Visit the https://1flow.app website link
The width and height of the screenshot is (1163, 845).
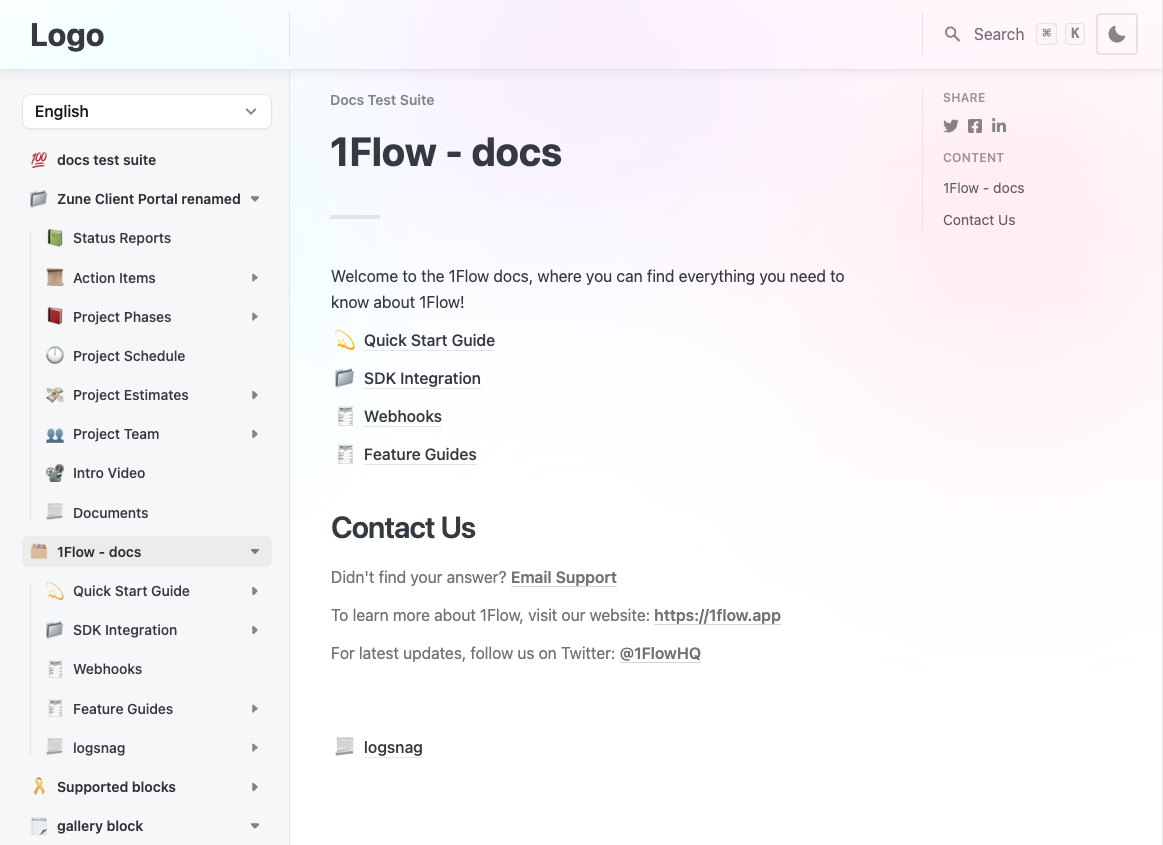pyautogui.click(x=717, y=615)
